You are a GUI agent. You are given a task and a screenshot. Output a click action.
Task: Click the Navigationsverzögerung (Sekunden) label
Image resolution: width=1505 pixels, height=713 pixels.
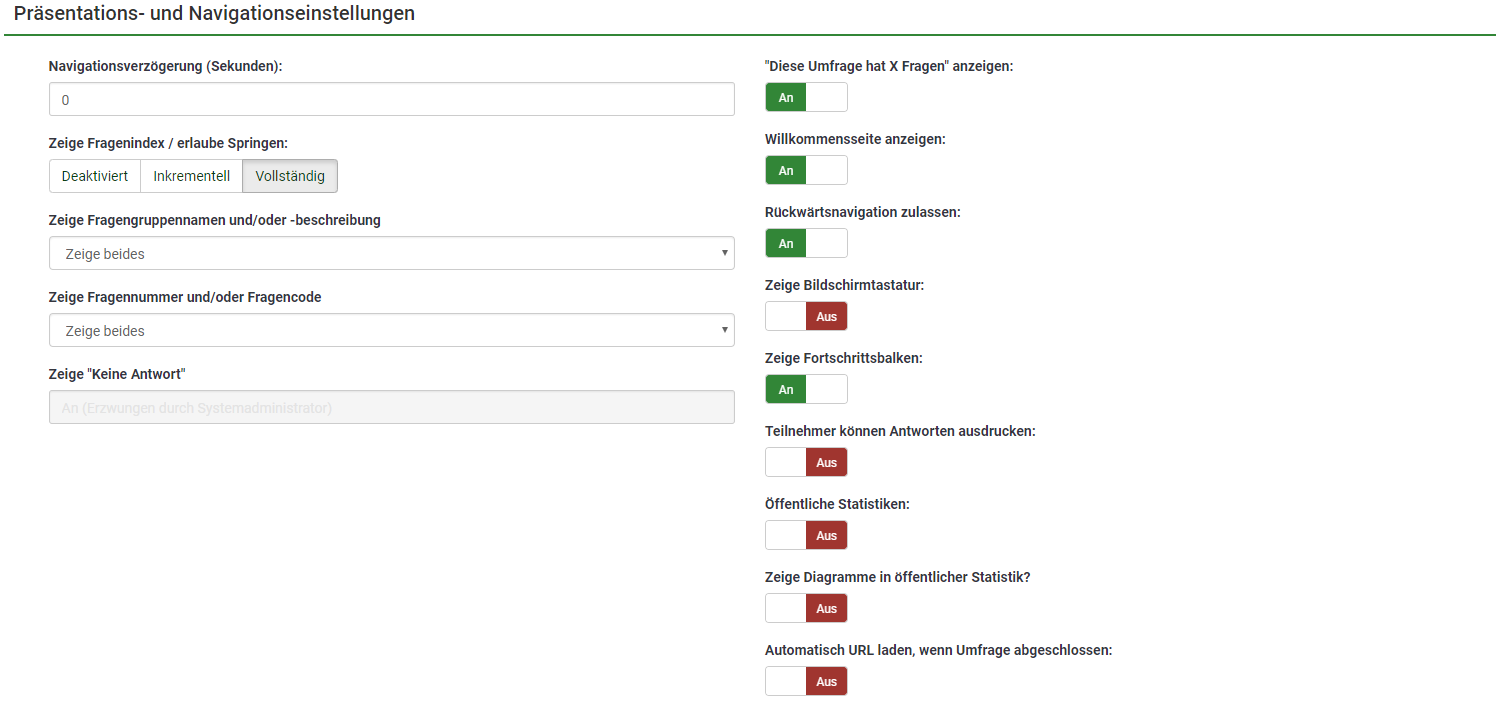click(165, 67)
